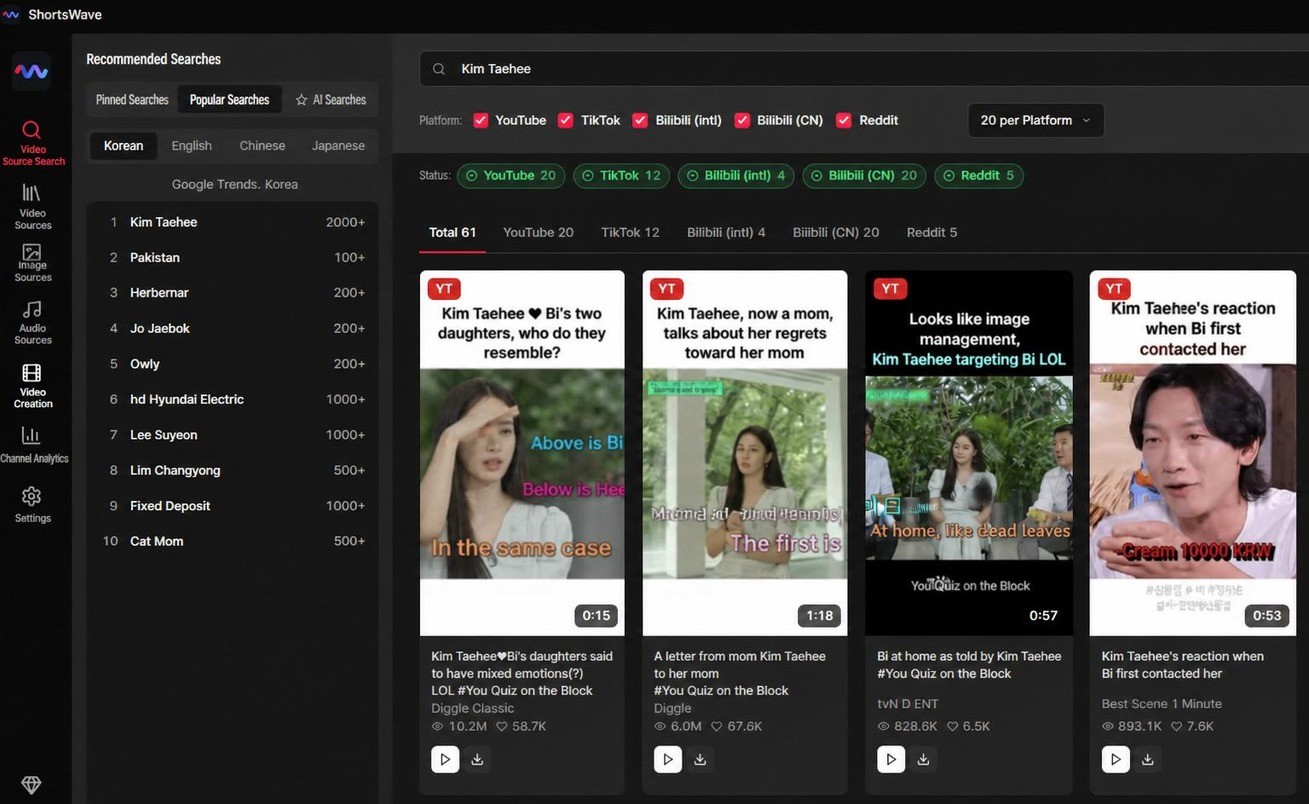Open thumbnail of Kim Taehee's daughters video
The width and height of the screenshot is (1309, 804).
click(x=522, y=453)
